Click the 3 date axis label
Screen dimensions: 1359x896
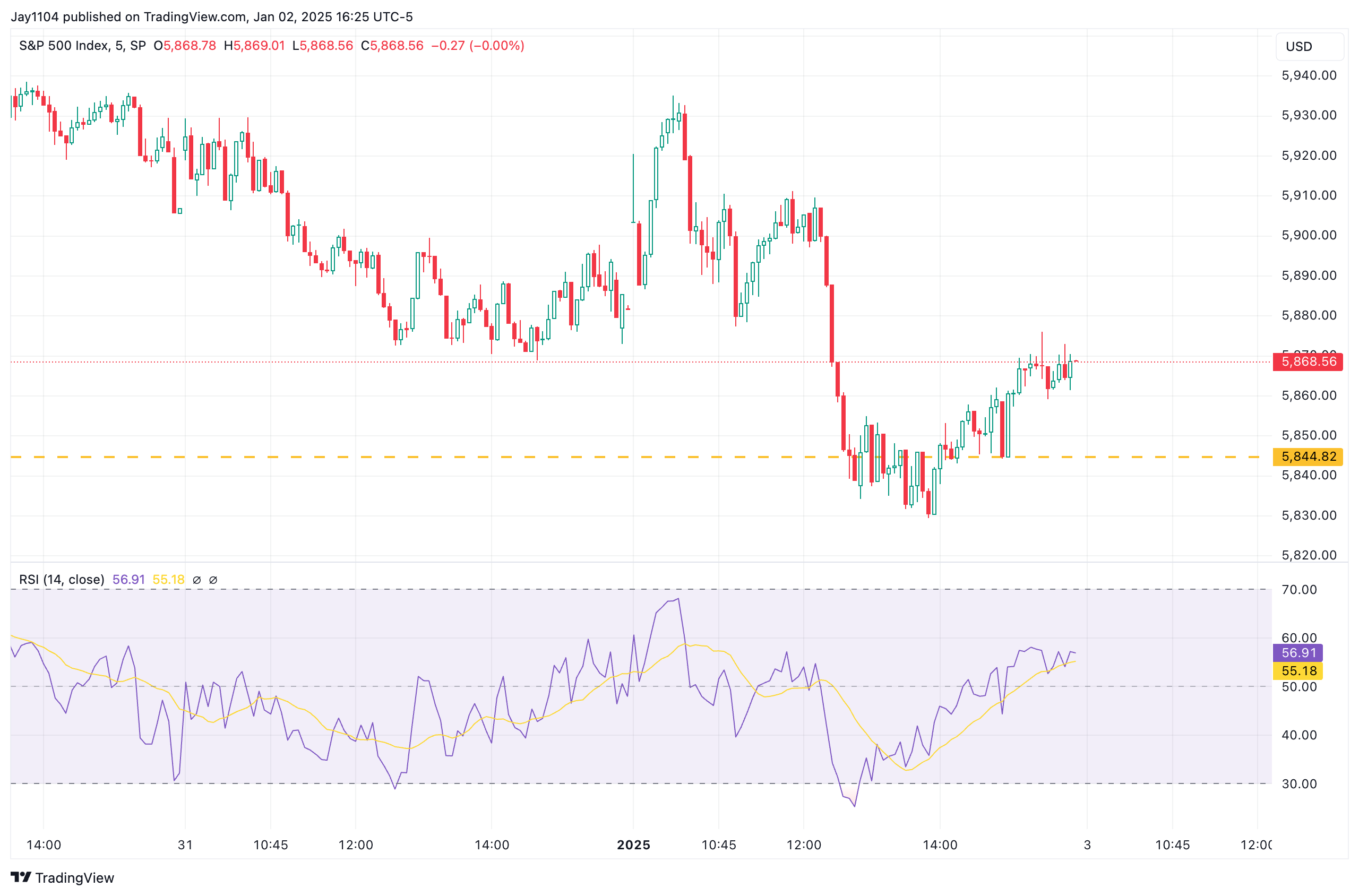tap(1087, 845)
